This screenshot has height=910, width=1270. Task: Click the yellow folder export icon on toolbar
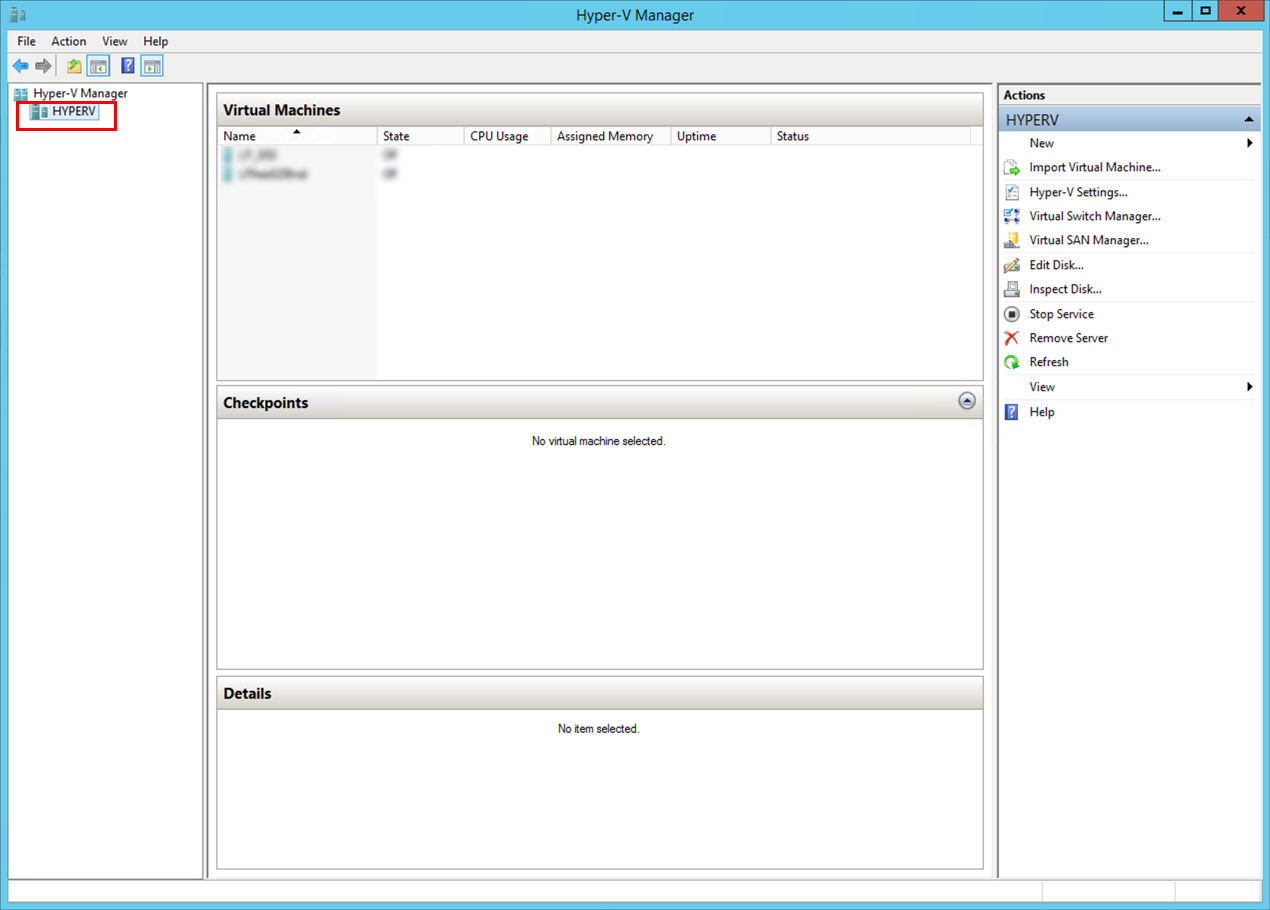73,65
